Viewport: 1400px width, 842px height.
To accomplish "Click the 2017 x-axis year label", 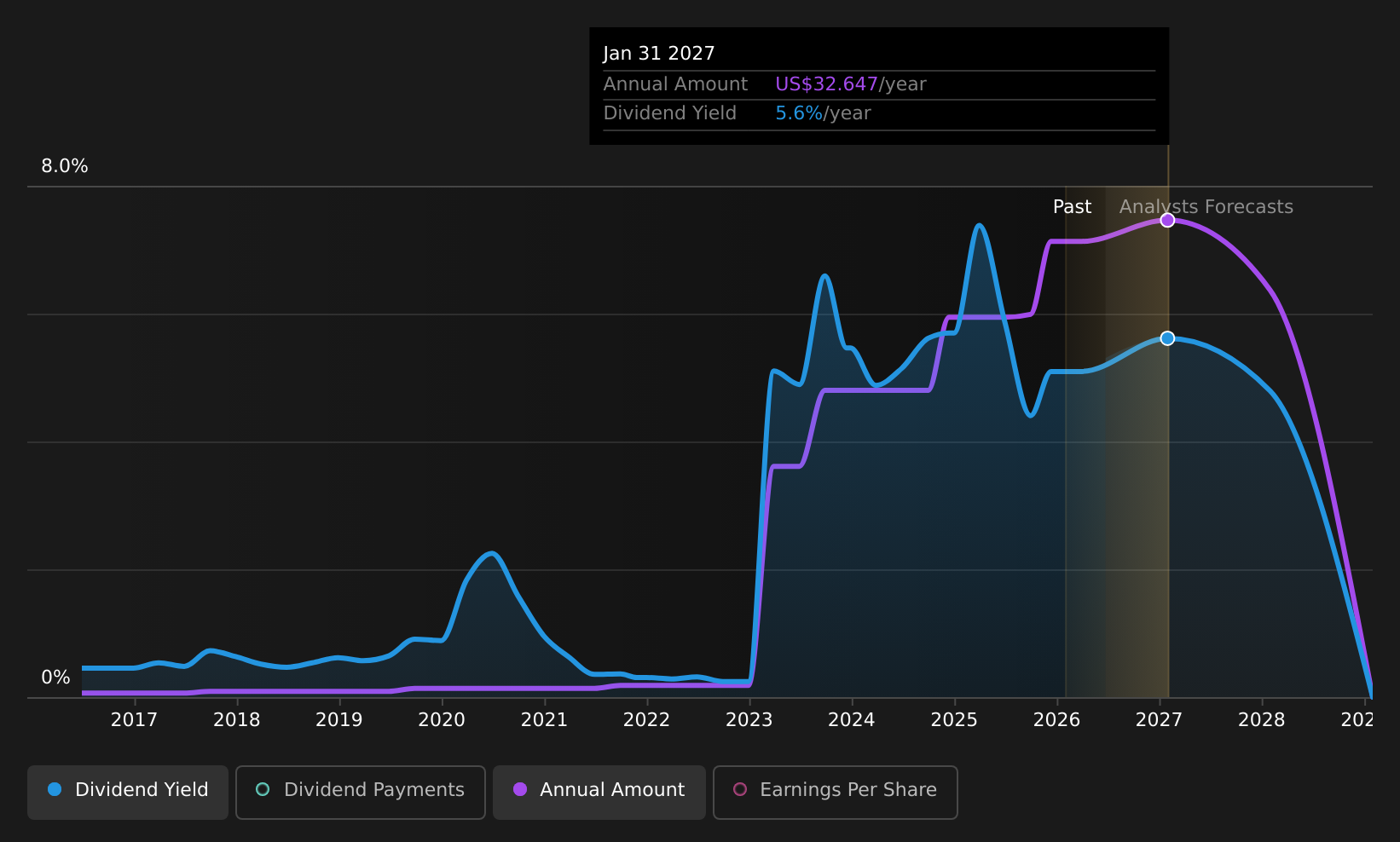I will pyautogui.click(x=134, y=720).
